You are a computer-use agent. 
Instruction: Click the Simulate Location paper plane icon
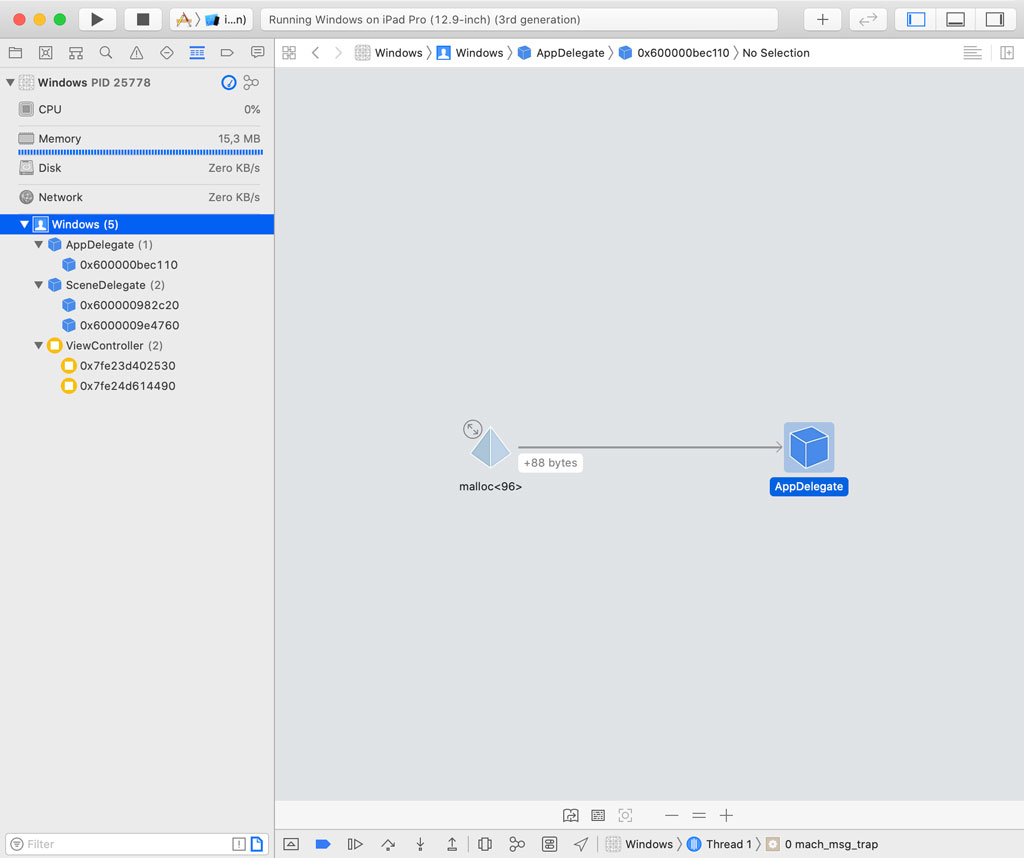point(581,844)
